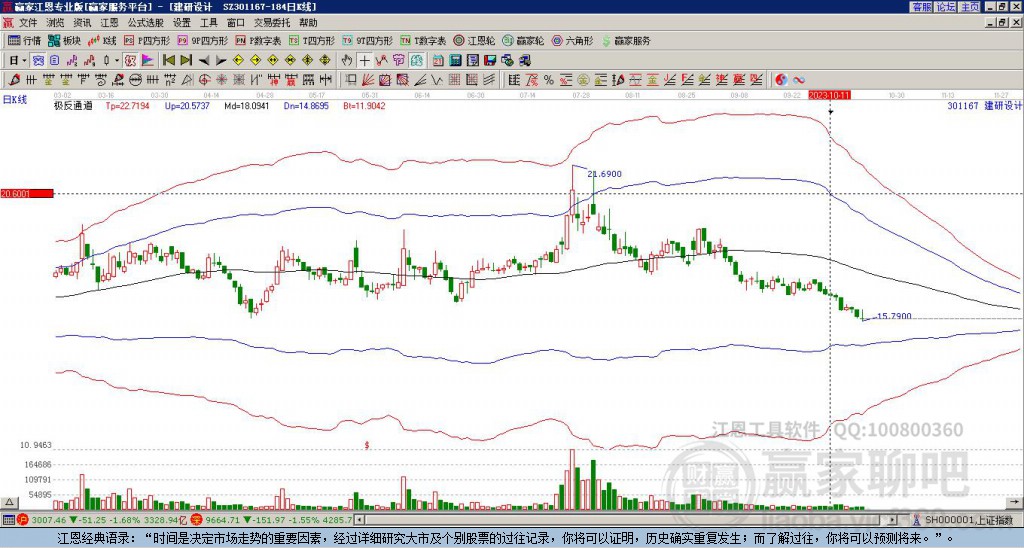Viewport: 1024px width, 548px height.
Task: Click the 日K线 label
Action: (x=15, y=99)
